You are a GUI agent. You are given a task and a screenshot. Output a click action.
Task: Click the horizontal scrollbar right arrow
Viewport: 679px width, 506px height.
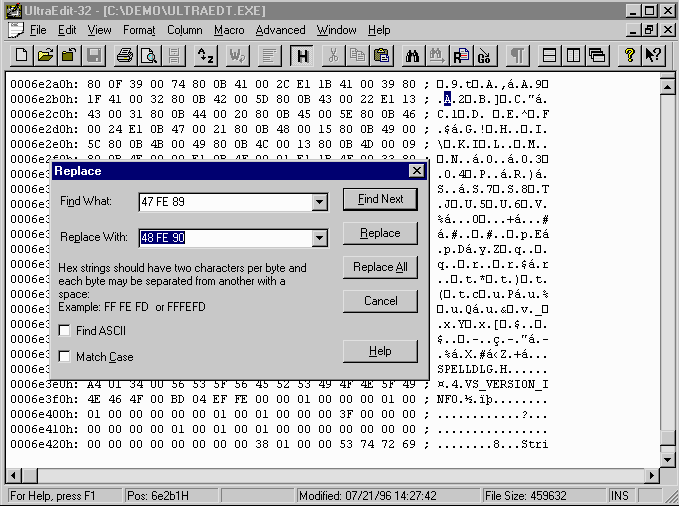tap(651, 476)
